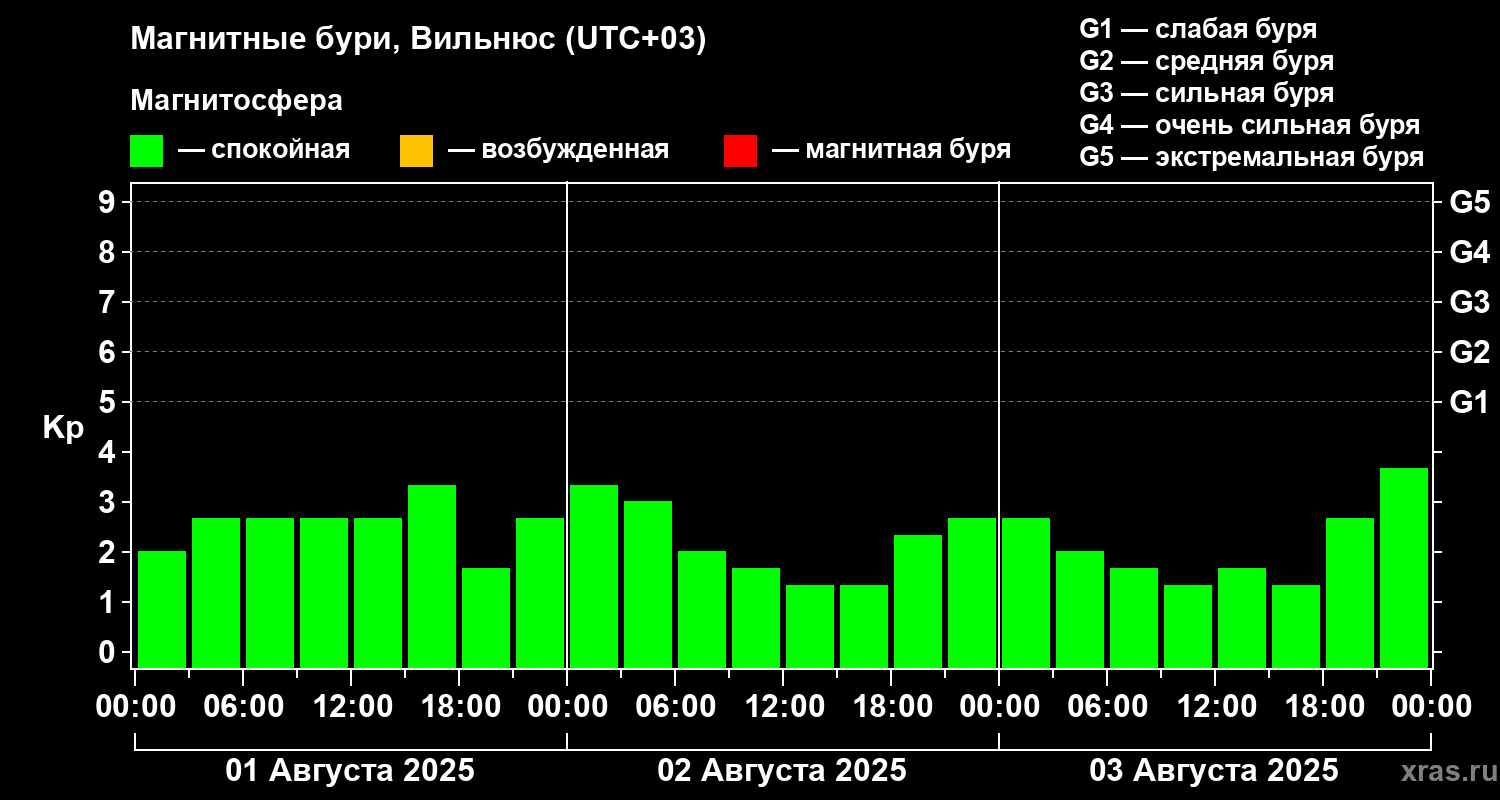Click the '03 Августа 2025' date label

tap(1214, 771)
